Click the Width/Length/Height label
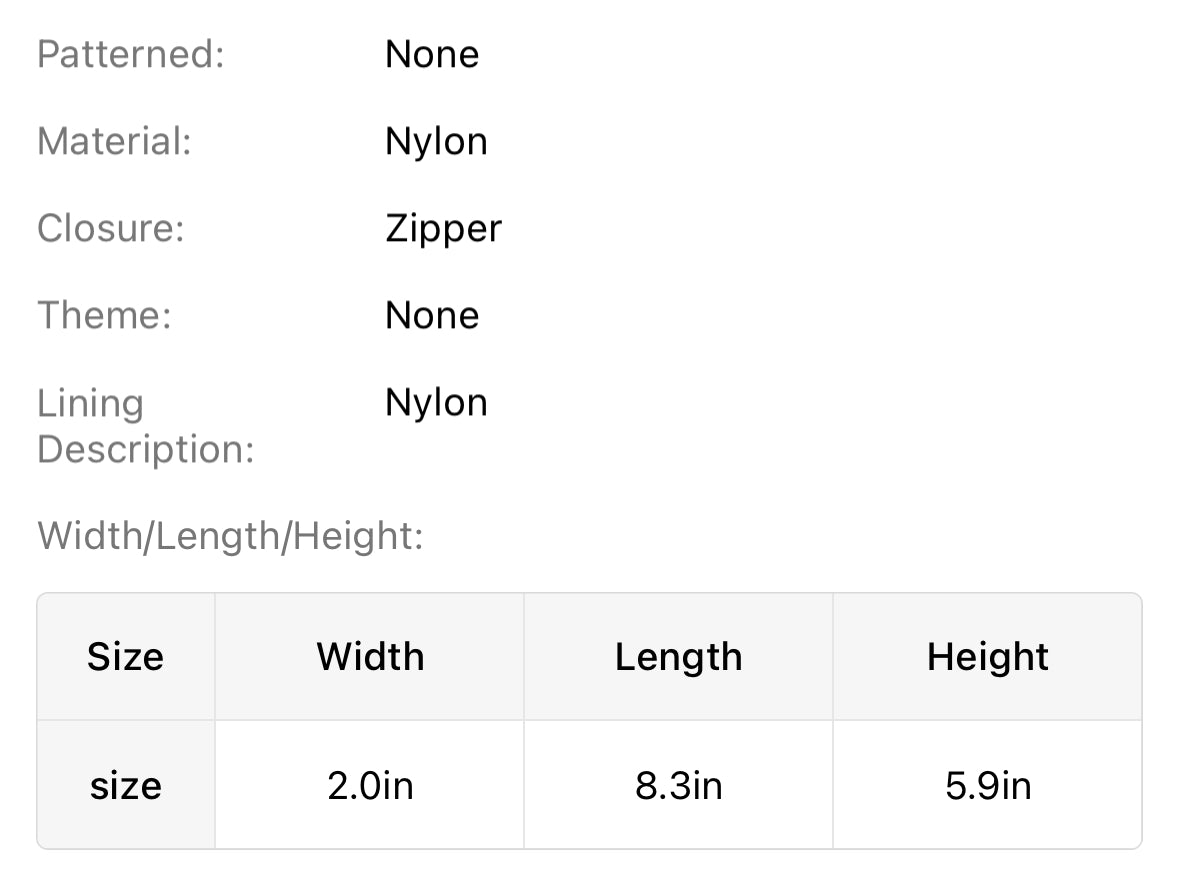1179x896 pixels. tap(231, 536)
